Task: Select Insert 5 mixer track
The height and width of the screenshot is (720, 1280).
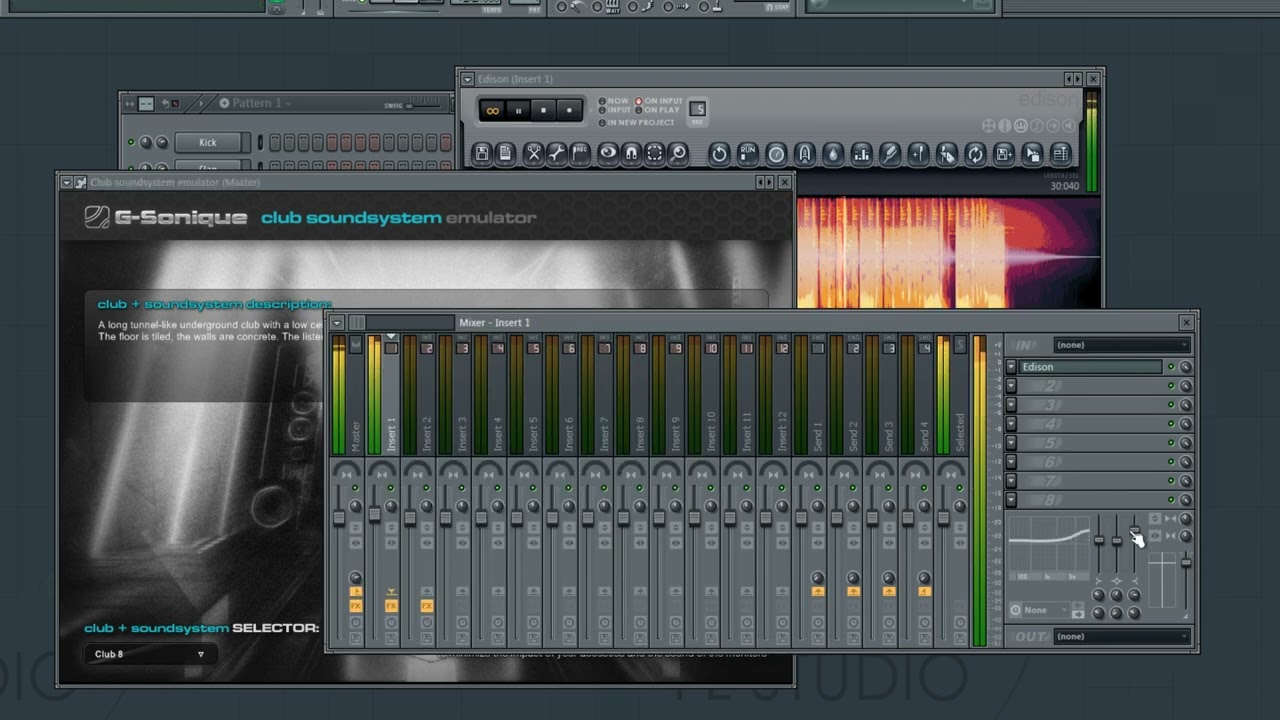Action: [534, 435]
